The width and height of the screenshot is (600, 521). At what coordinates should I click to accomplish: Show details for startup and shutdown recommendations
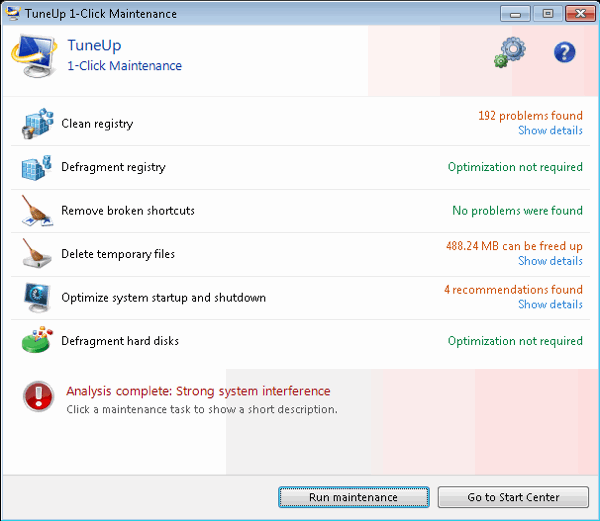click(550, 304)
